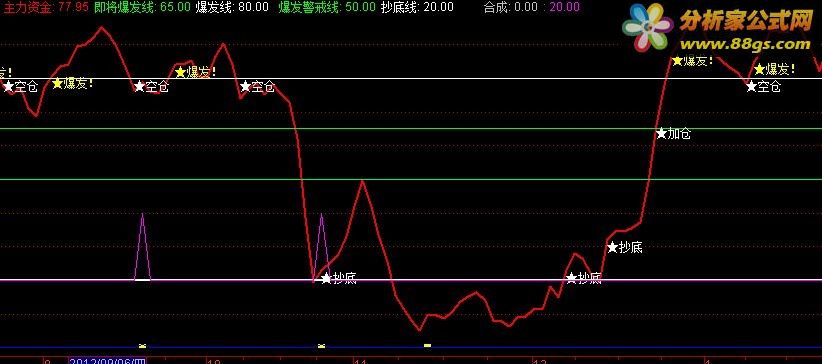822x364 pixels.
Task: Click the yellow bottom marker without a spike
Action: click(427, 346)
